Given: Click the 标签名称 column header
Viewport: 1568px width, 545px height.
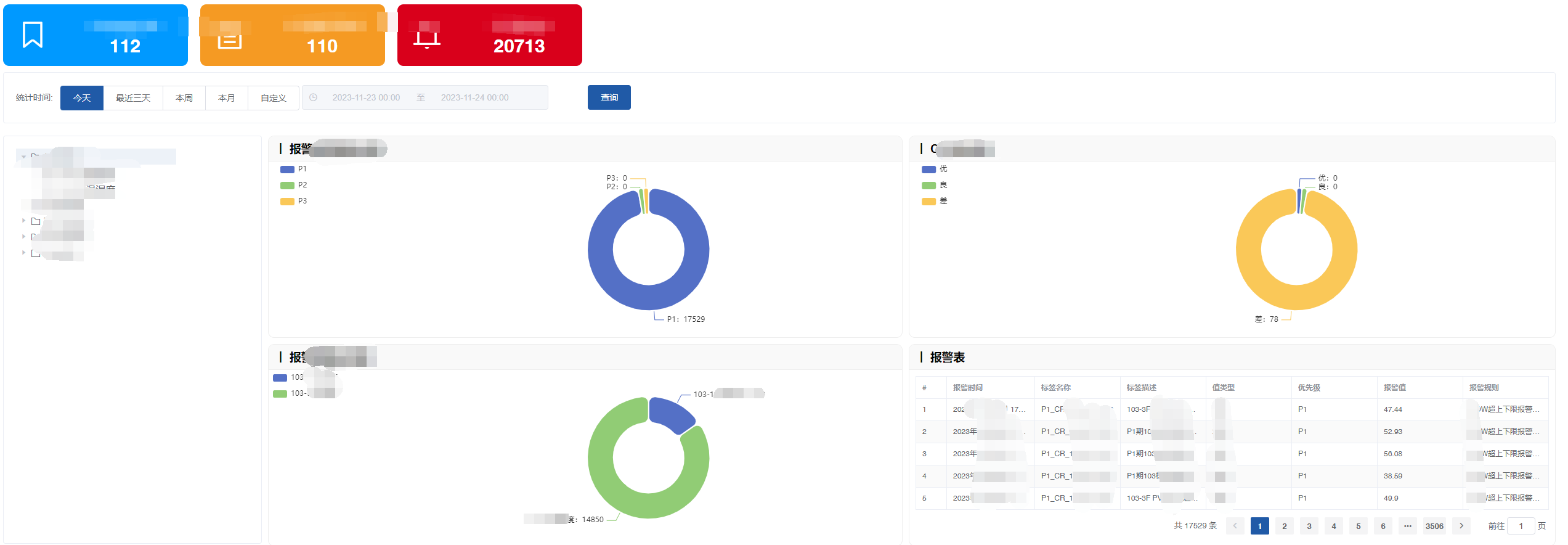Looking at the screenshot, I should click(1055, 388).
